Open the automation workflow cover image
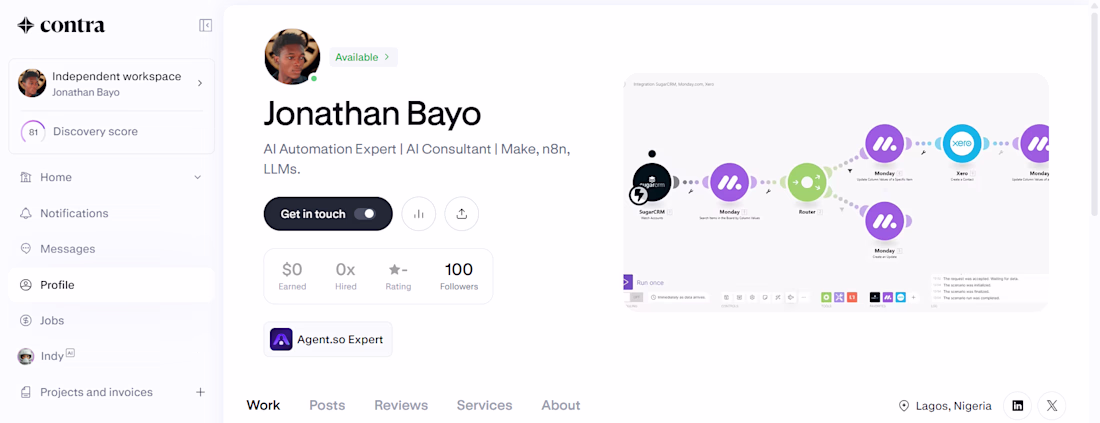 (x=836, y=192)
